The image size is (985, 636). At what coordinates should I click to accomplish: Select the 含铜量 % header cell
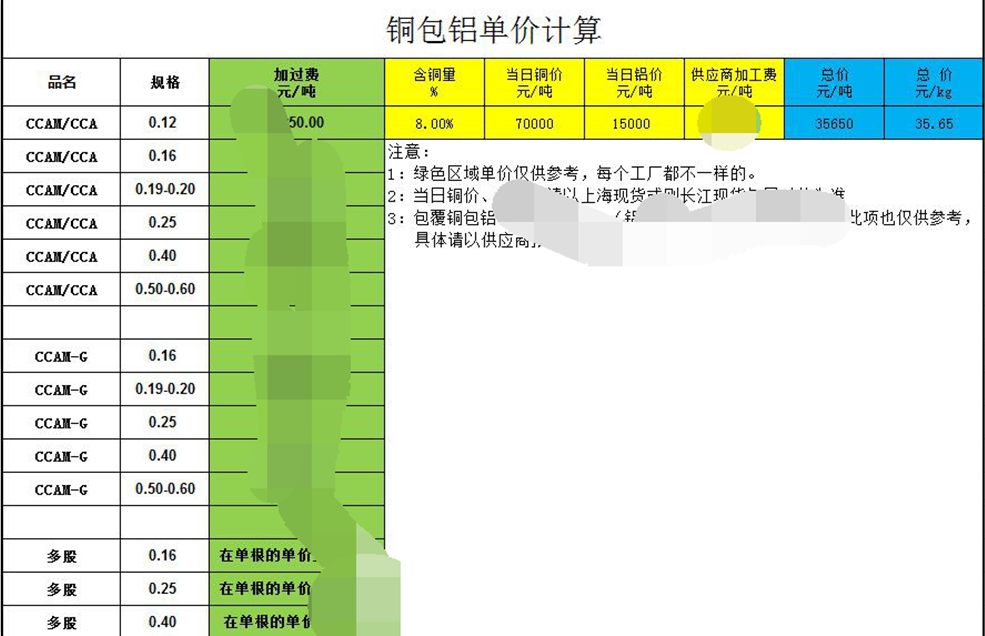click(434, 82)
